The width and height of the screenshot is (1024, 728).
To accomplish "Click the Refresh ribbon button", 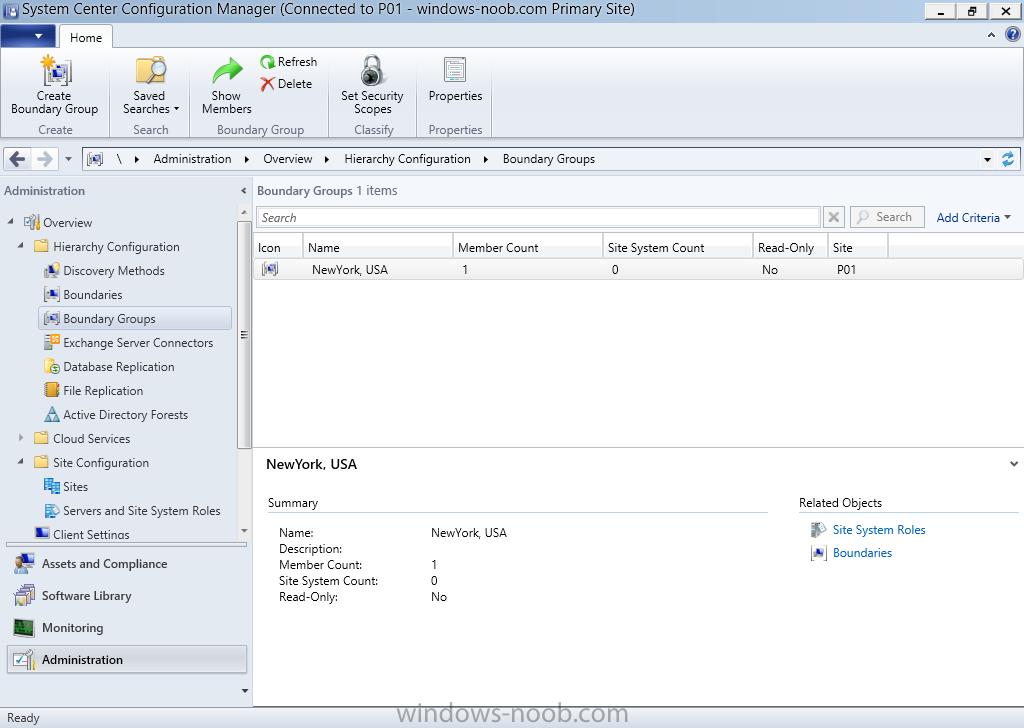I will [x=289, y=61].
